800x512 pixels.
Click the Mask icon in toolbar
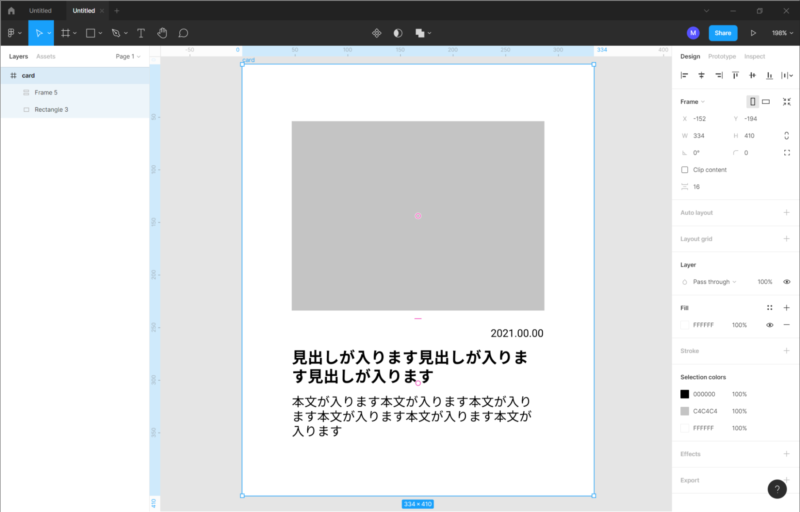click(398, 33)
